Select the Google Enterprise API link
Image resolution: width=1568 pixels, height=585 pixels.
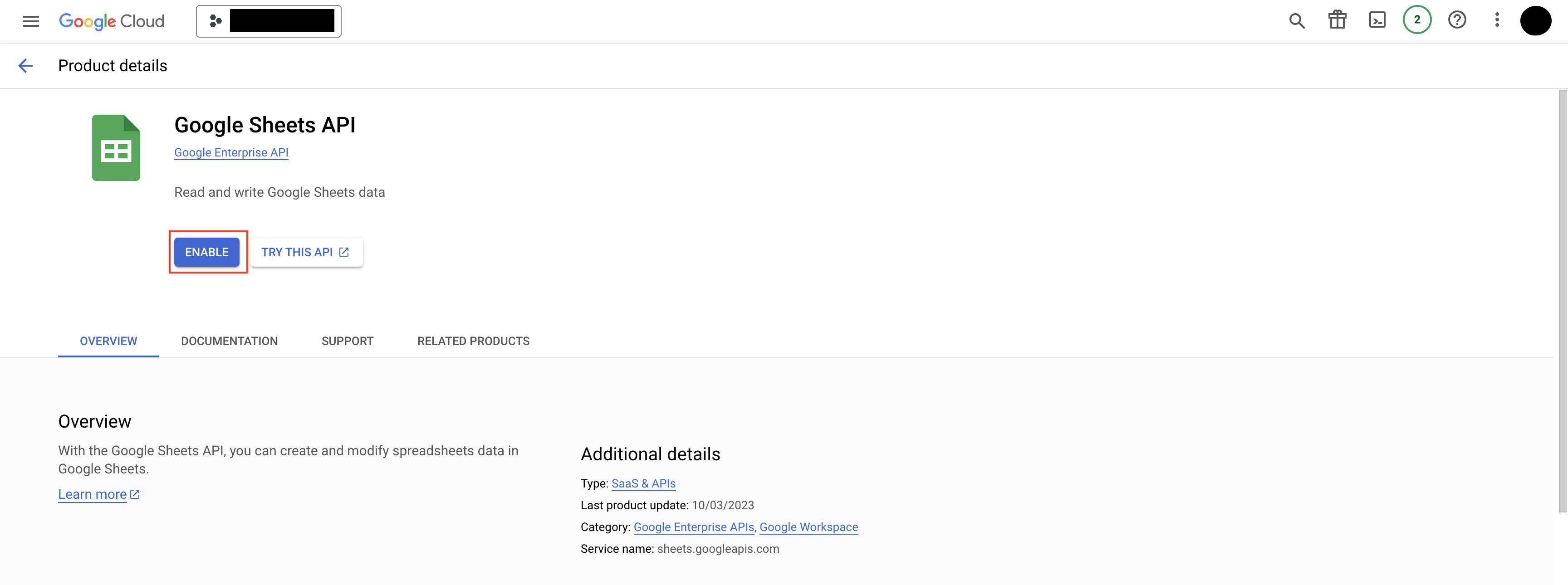coord(231,152)
